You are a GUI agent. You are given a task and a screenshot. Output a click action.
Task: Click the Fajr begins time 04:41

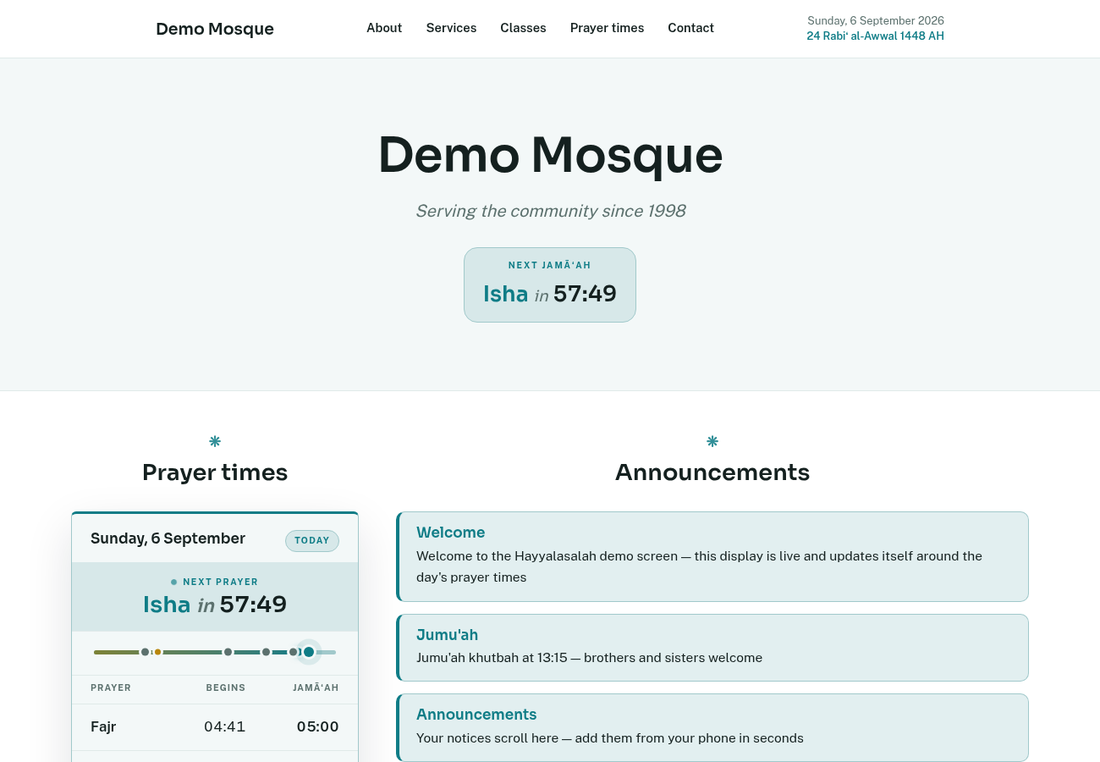pos(224,727)
